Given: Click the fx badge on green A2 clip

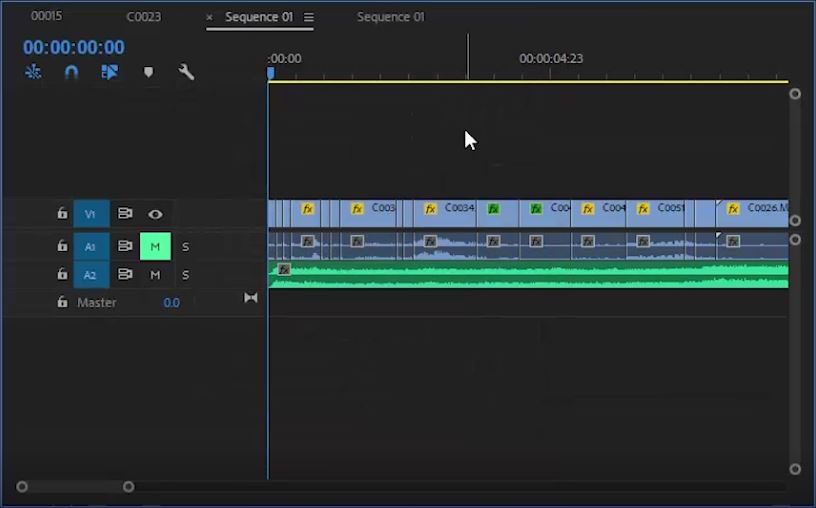Looking at the screenshot, I should coord(284,269).
